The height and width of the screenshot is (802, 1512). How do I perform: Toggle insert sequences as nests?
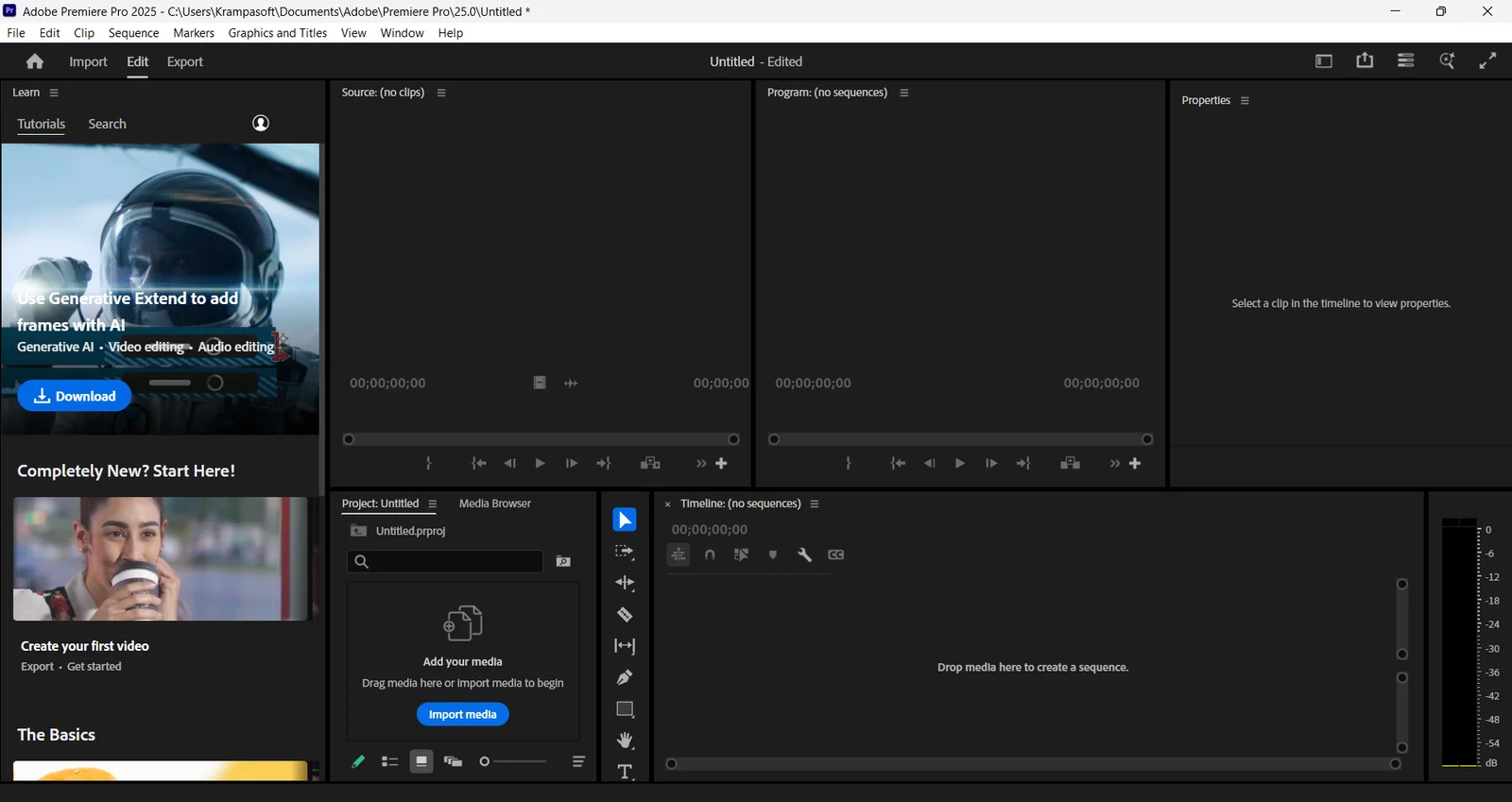(x=679, y=555)
